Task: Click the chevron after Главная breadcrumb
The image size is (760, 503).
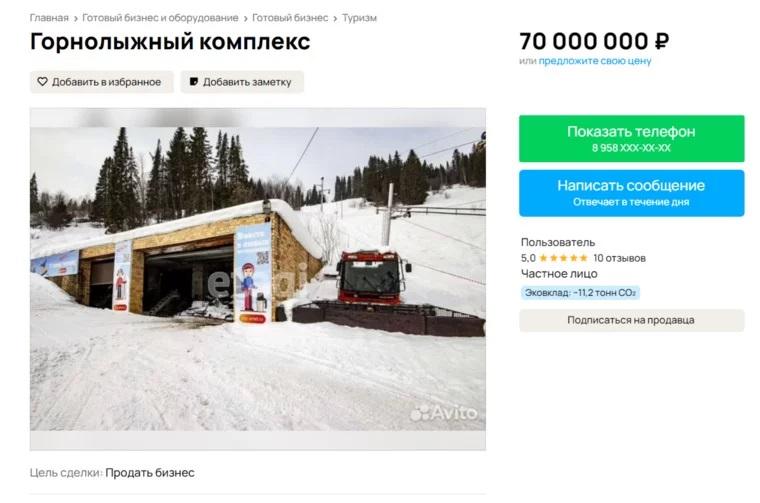Action: [76, 18]
